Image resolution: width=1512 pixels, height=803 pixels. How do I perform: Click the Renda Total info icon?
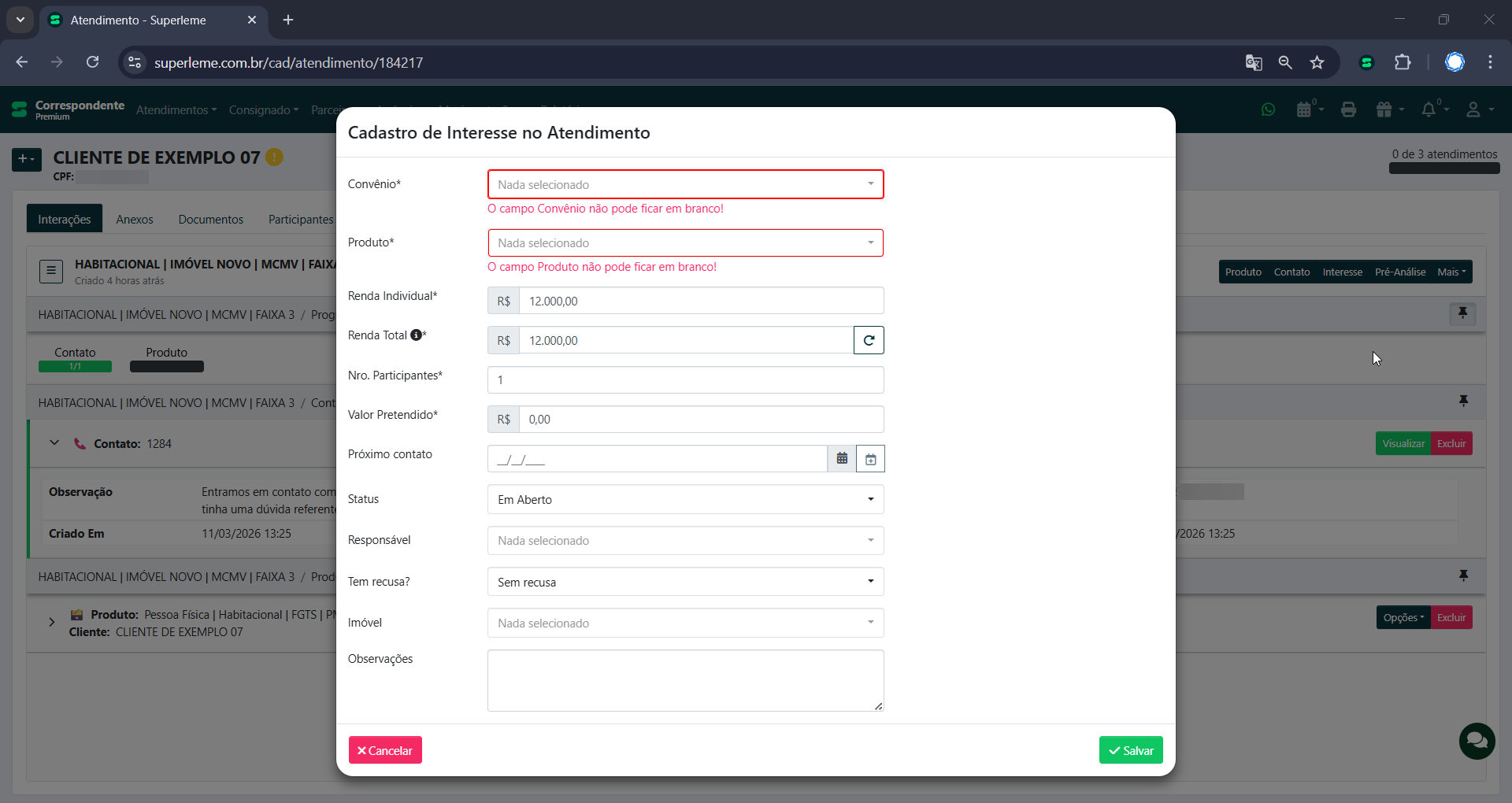click(416, 335)
